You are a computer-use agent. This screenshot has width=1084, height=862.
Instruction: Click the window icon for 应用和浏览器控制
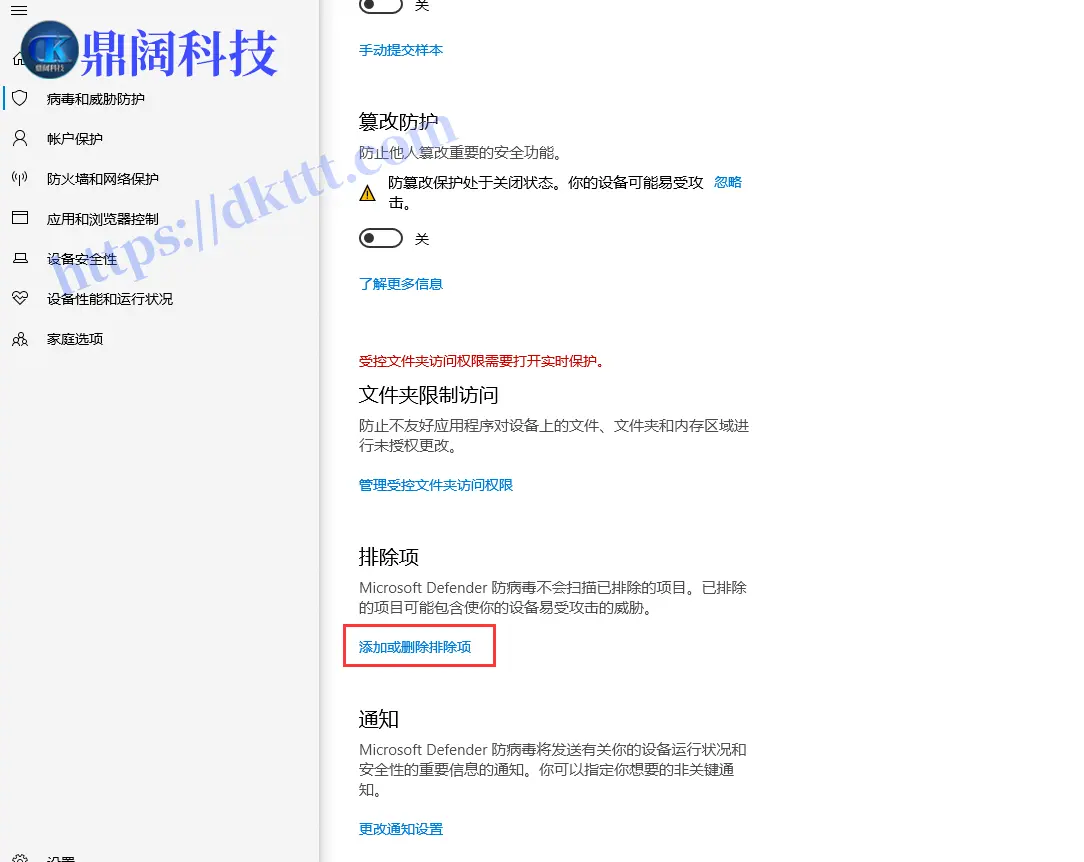20,218
